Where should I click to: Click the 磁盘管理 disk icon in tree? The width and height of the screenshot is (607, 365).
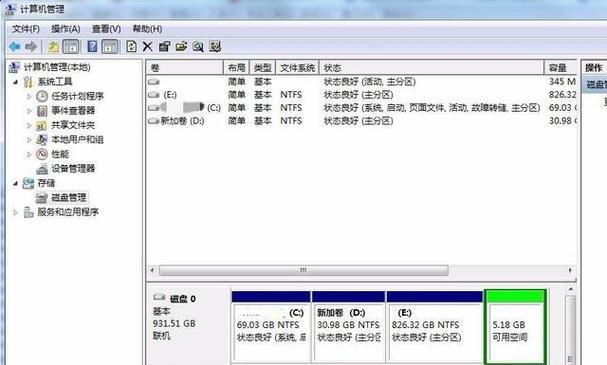(42, 198)
